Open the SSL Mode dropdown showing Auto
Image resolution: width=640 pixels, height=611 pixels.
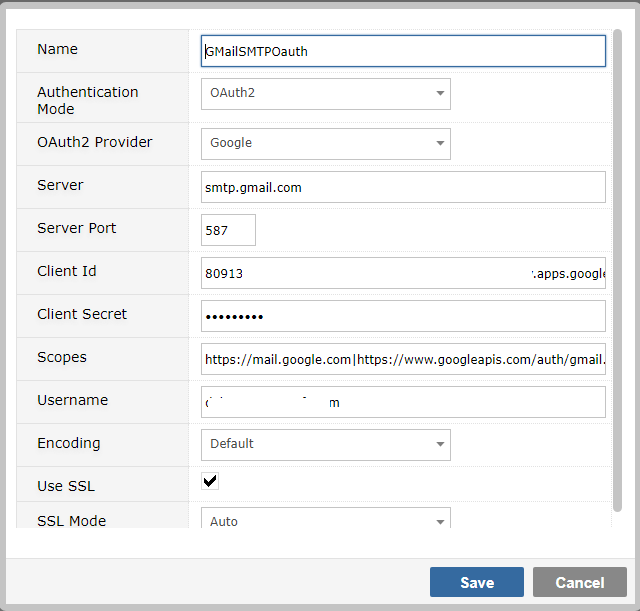[x=326, y=518]
